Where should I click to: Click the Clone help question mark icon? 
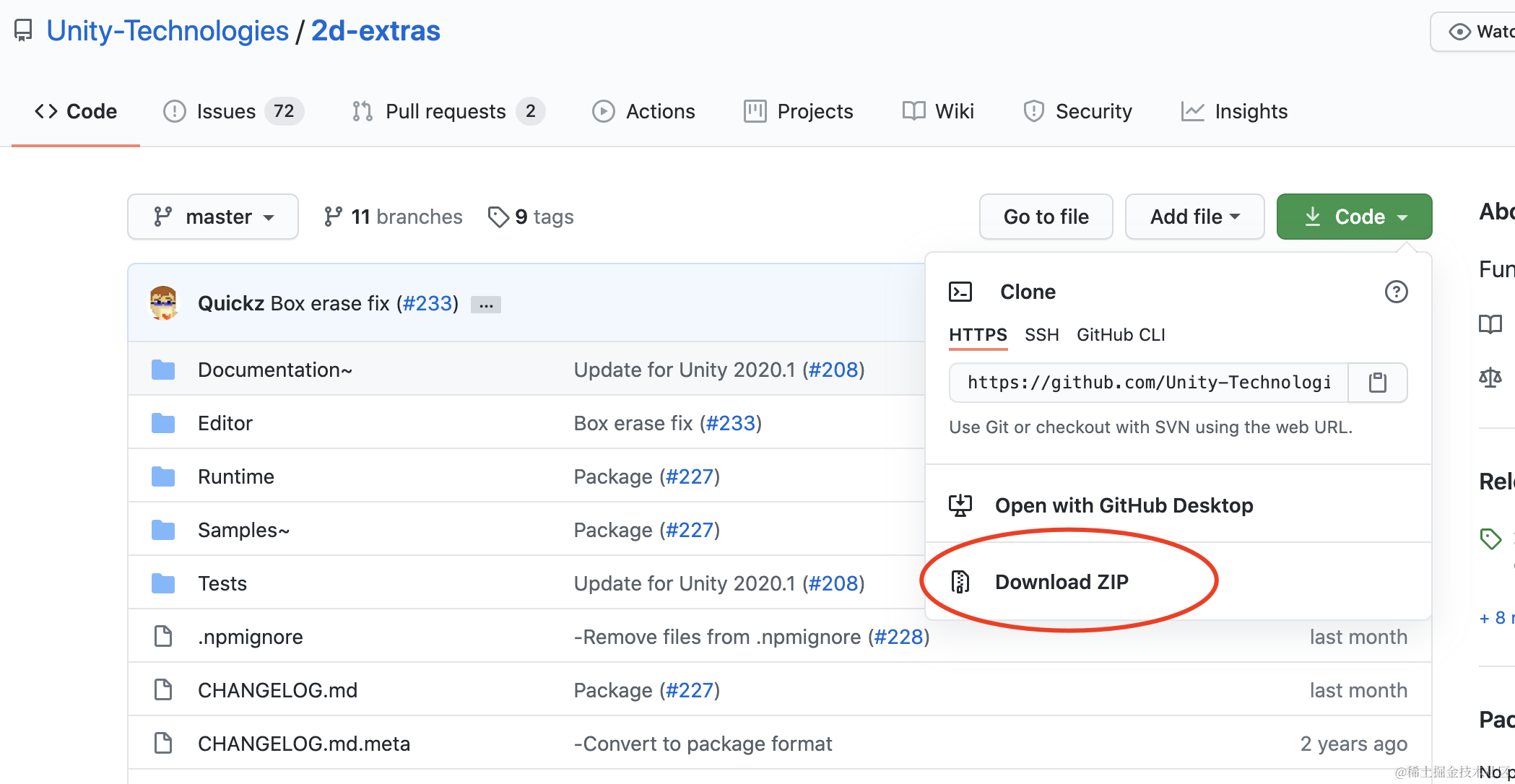click(x=1396, y=292)
